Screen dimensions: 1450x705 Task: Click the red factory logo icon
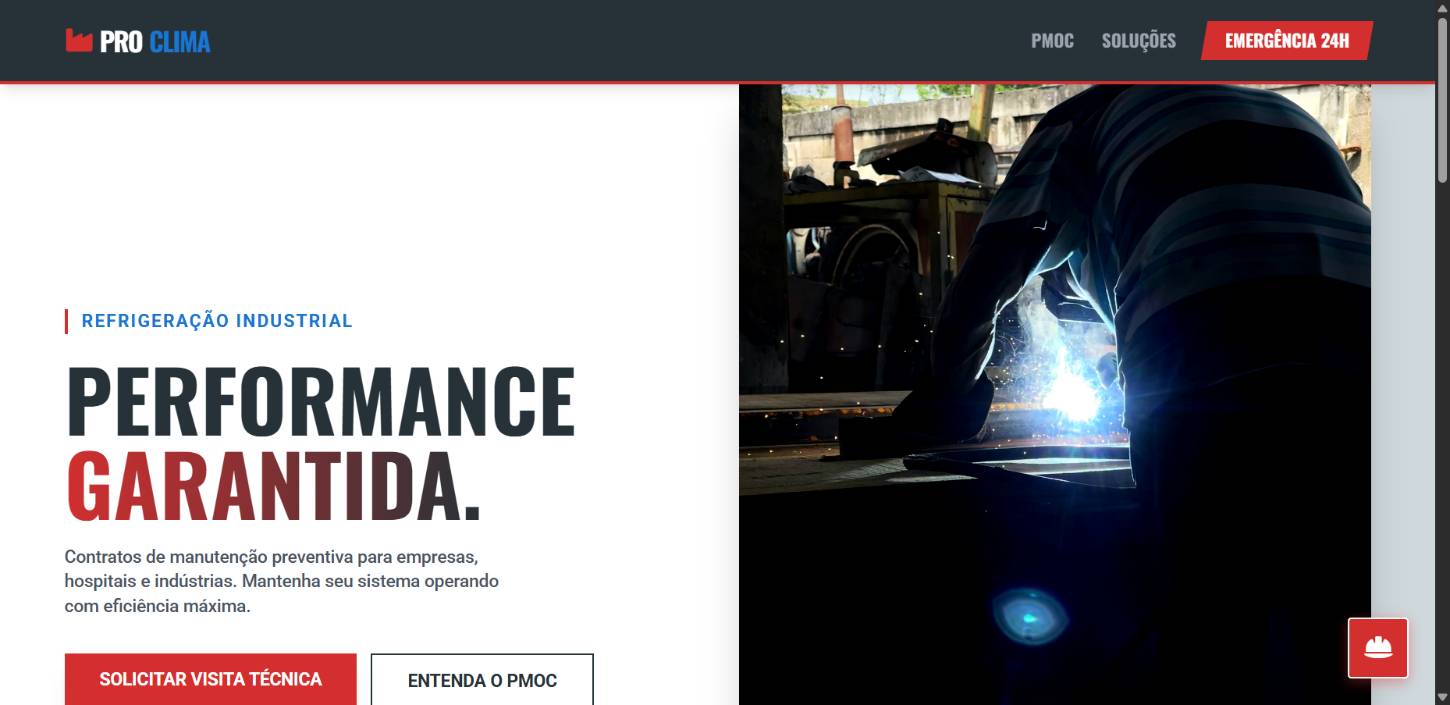[78, 41]
